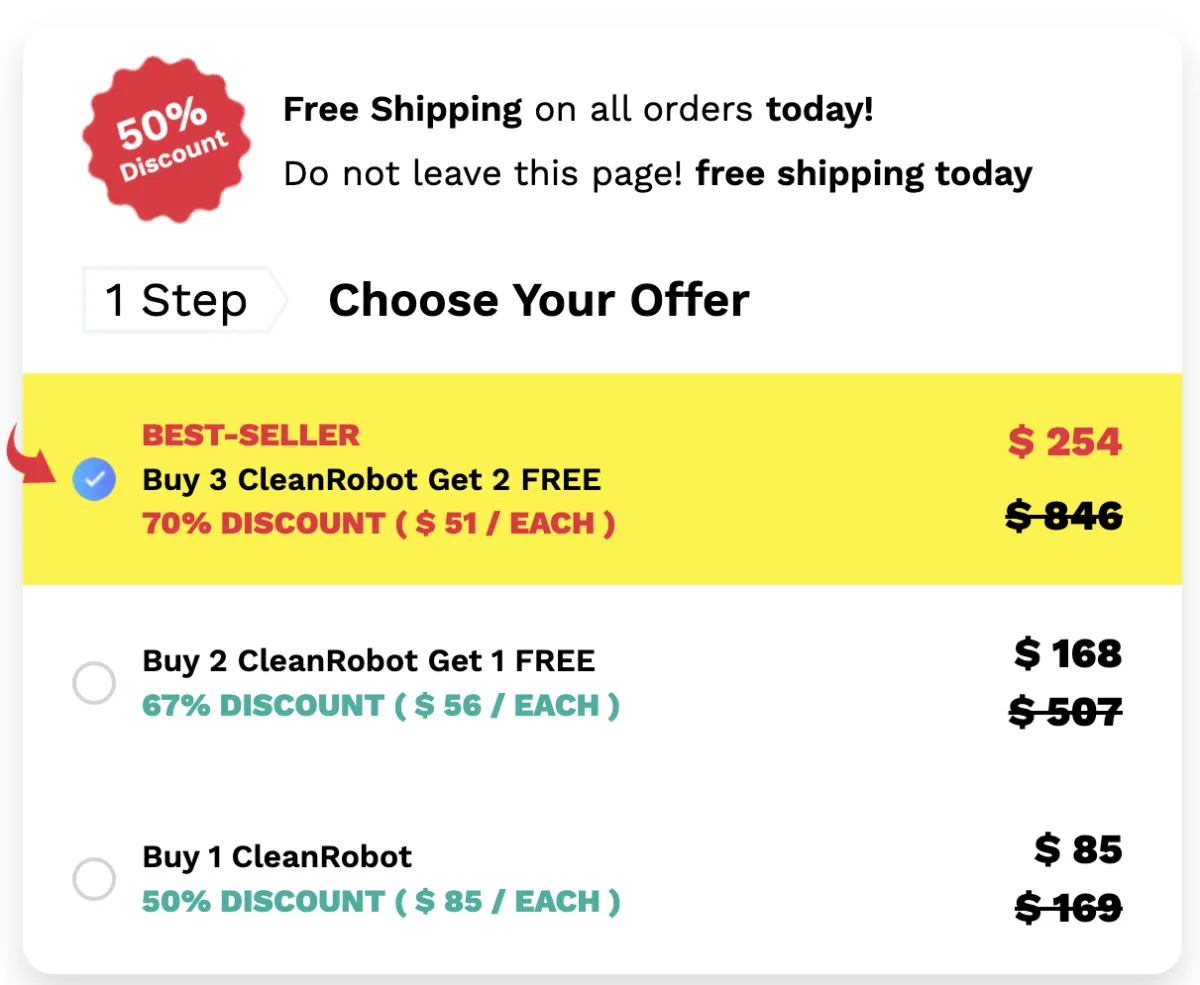1200x985 pixels.
Task: Select the Buy 1 CleanRobot radio button
Action: pos(94,880)
